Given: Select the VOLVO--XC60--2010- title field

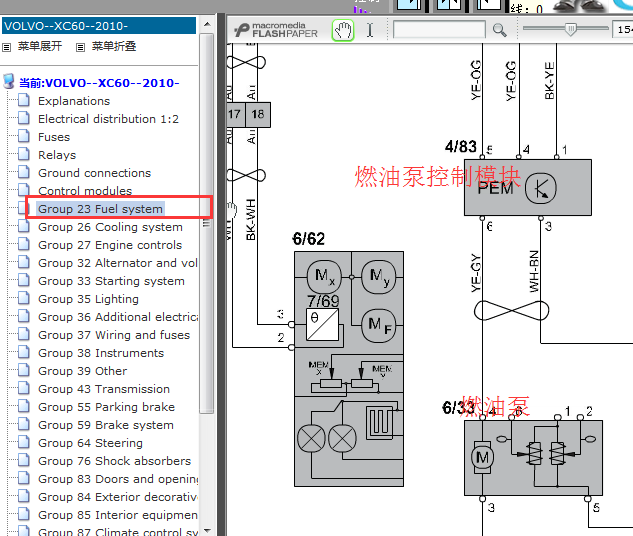Looking at the screenshot, I should tap(99, 26).
